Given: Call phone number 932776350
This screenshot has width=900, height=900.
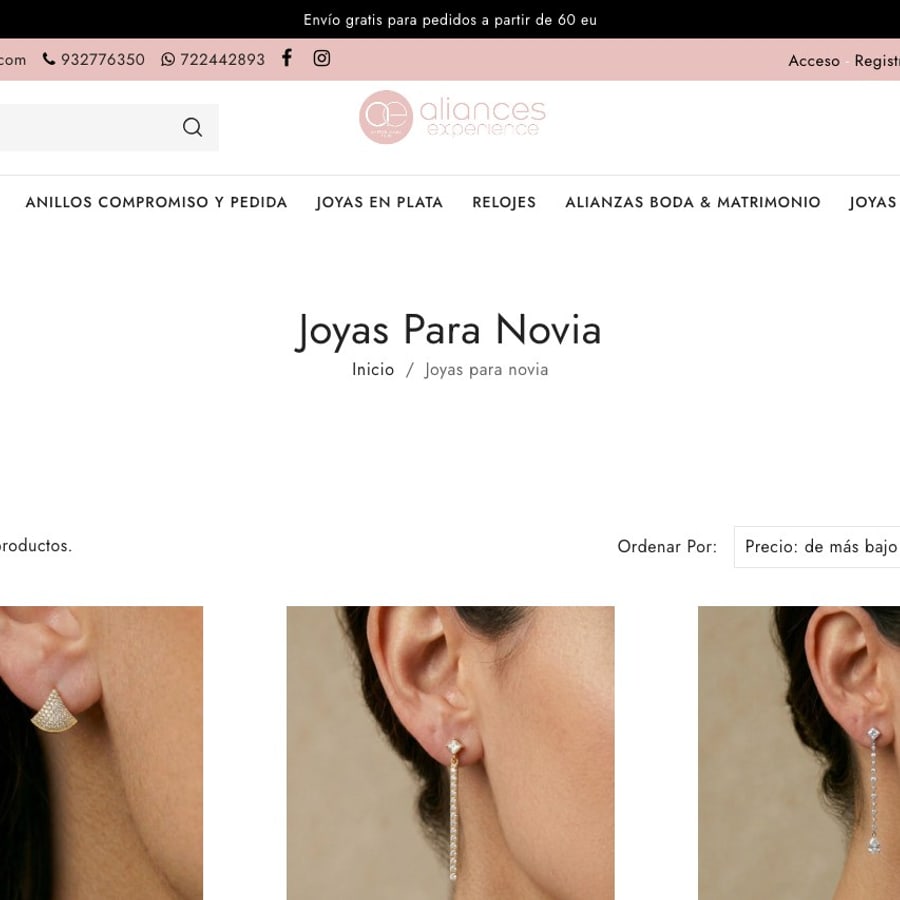Looking at the screenshot, I should coord(103,59).
